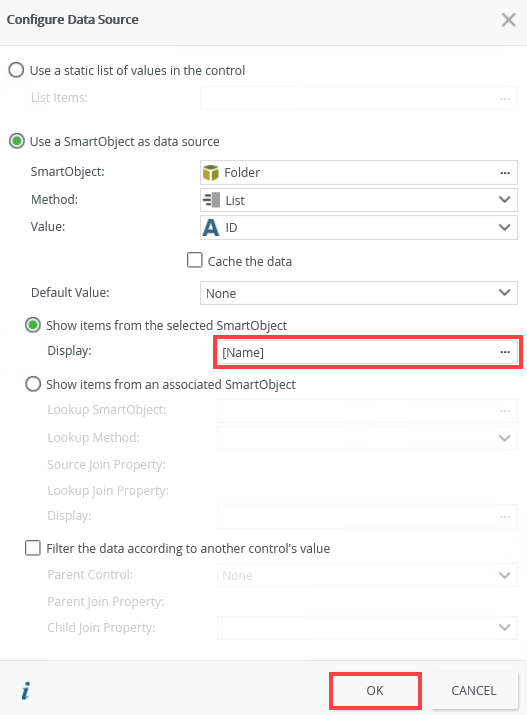Enable filtering by another control's value
The image size is (527, 715).
(32, 548)
